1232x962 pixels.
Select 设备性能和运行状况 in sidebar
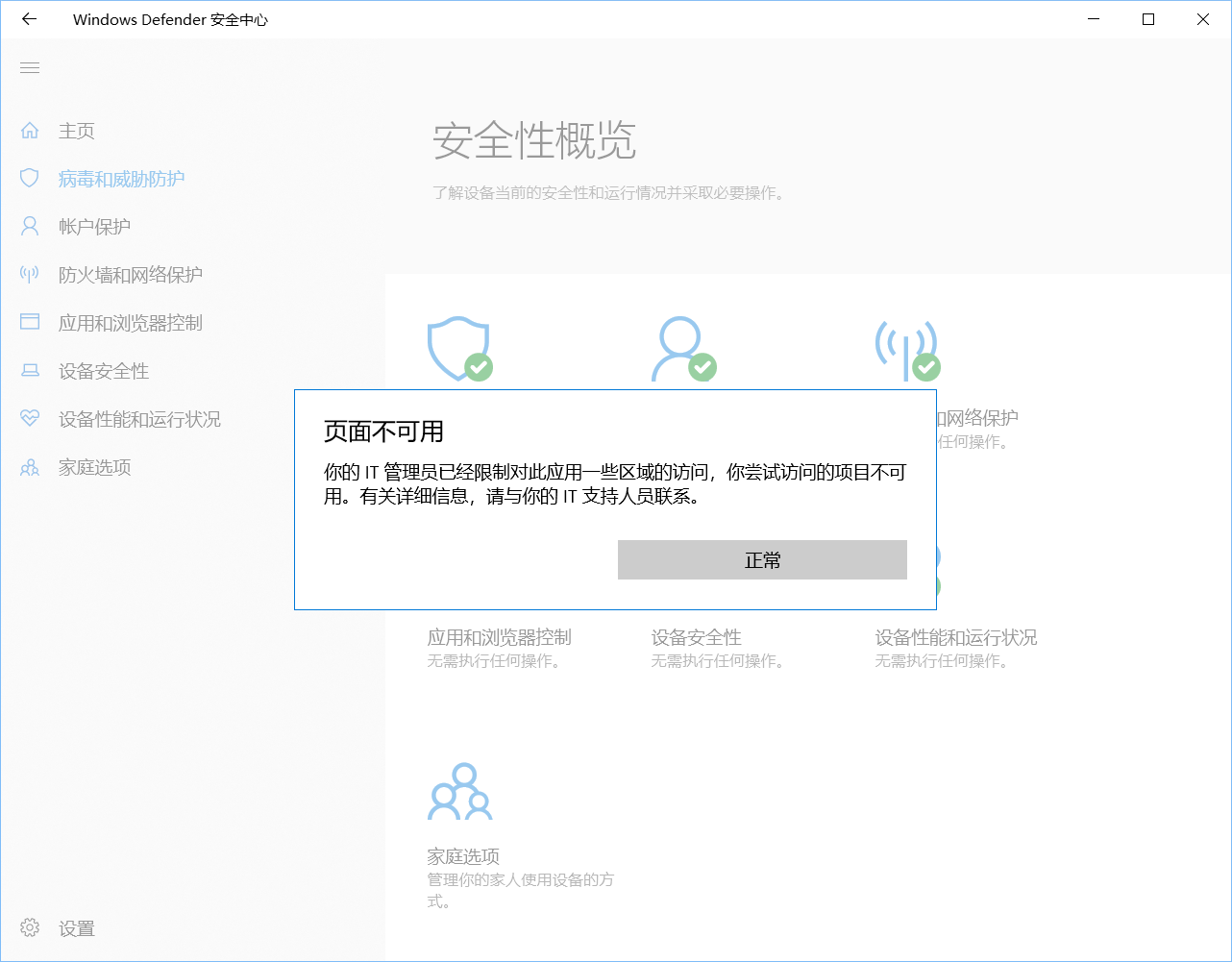(139, 419)
